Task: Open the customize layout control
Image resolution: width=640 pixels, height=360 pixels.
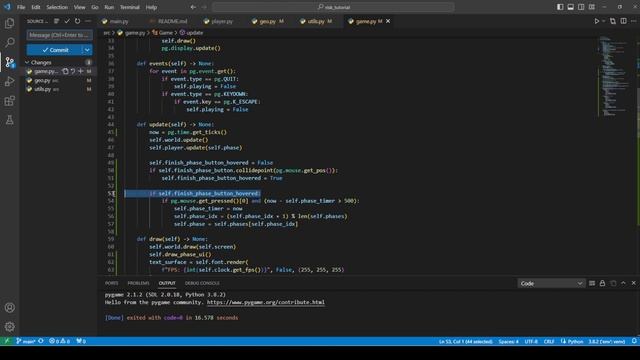Action: coord(592,7)
